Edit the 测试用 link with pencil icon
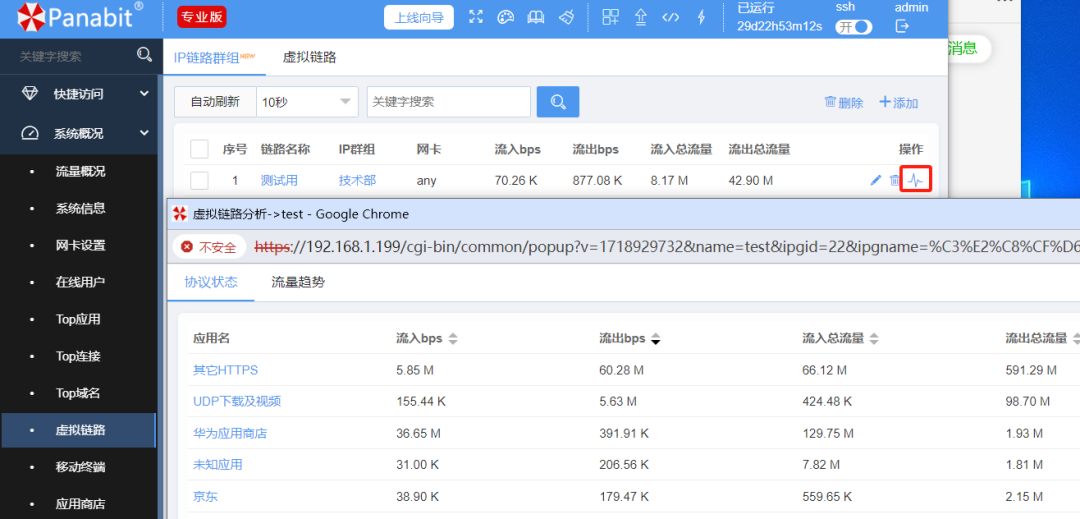Image resolution: width=1080 pixels, height=519 pixels. 875,180
